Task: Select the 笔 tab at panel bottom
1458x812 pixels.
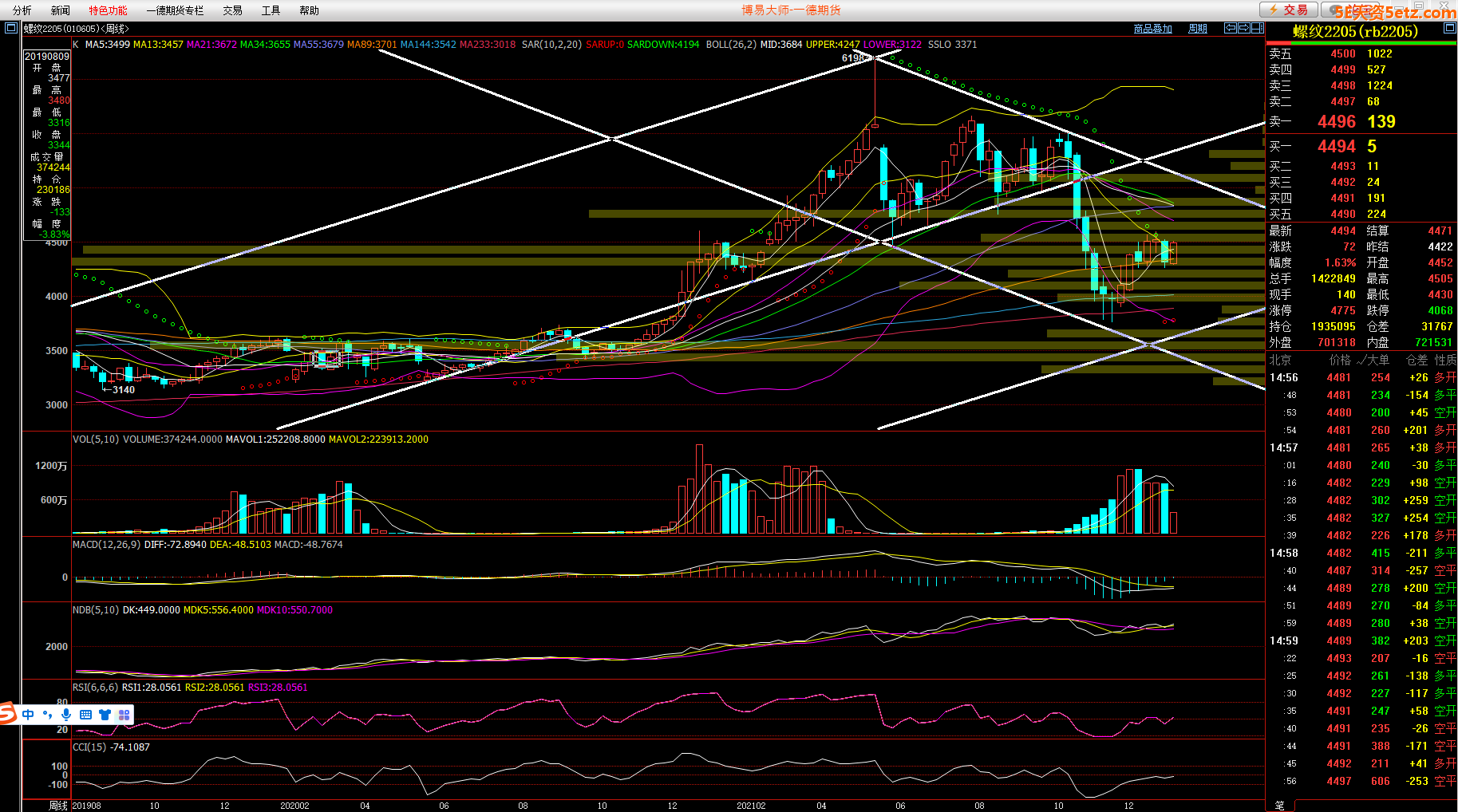Action: (1279, 806)
